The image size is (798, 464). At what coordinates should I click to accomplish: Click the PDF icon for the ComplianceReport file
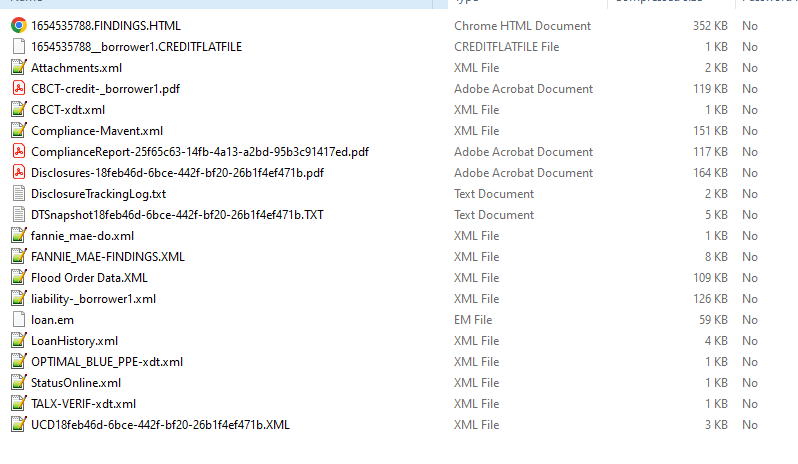click(x=18, y=152)
